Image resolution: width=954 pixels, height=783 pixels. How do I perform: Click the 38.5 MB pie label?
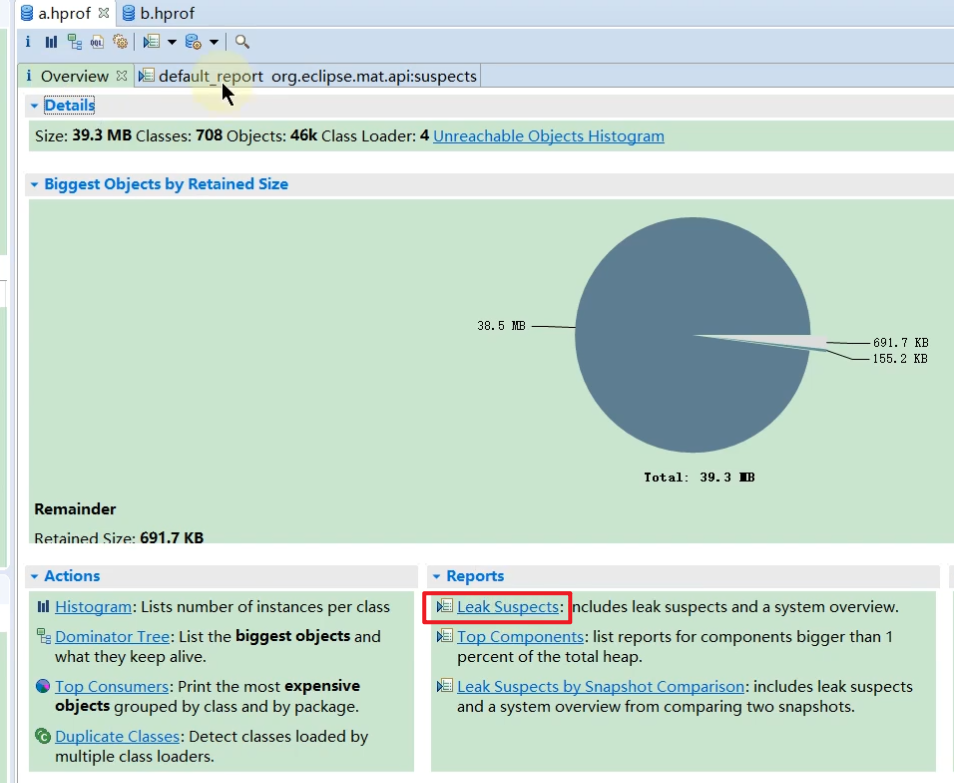pos(501,326)
